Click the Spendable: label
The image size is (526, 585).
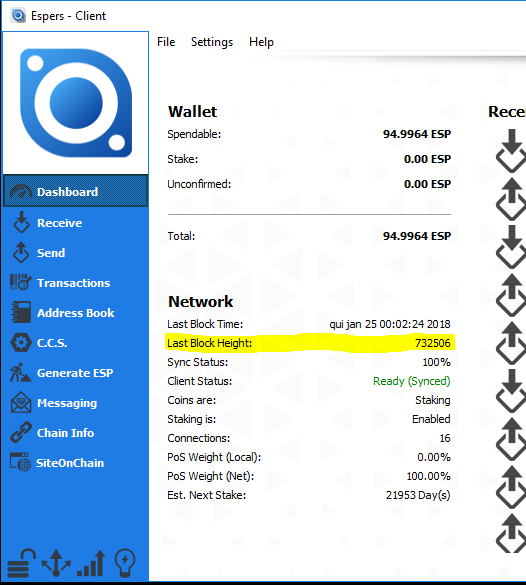click(194, 134)
